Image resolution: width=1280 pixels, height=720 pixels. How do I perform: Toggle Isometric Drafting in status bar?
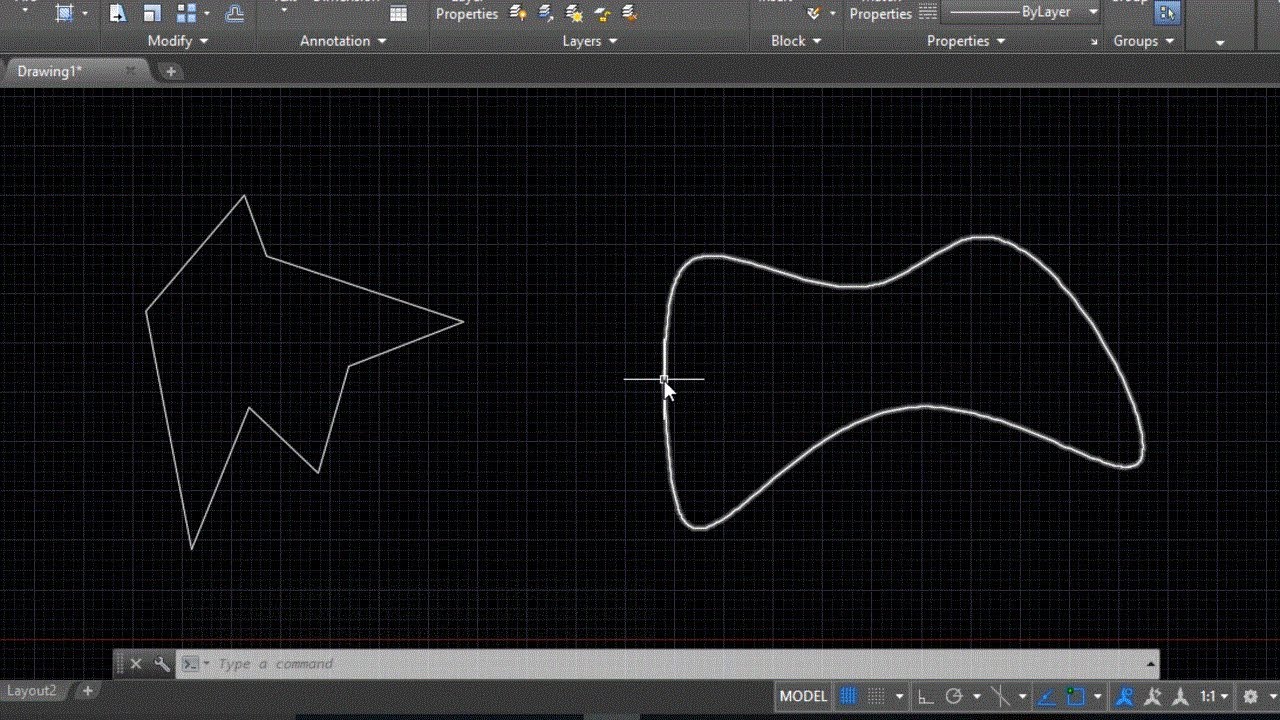tap(1000, 696)
